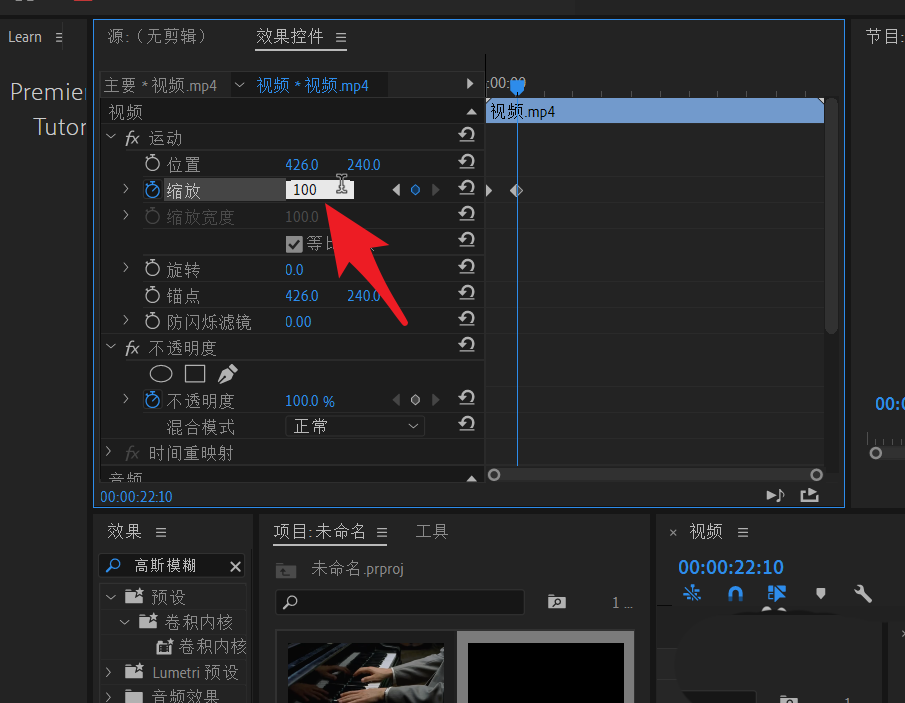The image size is (905, 703).
Task: Expand the 防闪烁滤镜 parameter
Action: click(x=126, y=320)
